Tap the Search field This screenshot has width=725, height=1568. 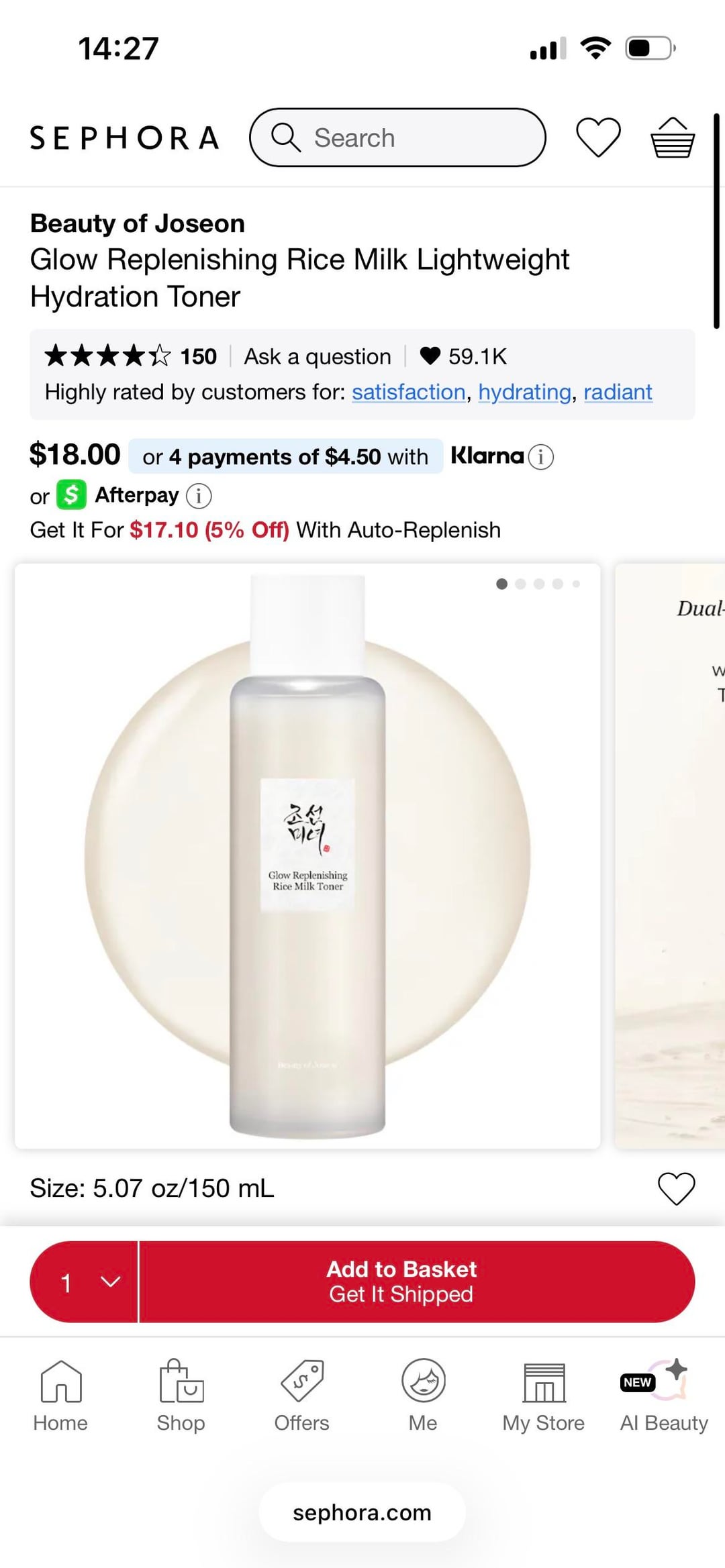tap(397, 138)
